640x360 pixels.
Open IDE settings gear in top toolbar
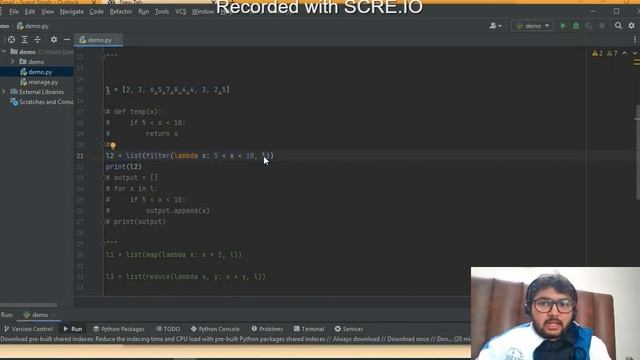pyautogui.click(x=631, y=26)
